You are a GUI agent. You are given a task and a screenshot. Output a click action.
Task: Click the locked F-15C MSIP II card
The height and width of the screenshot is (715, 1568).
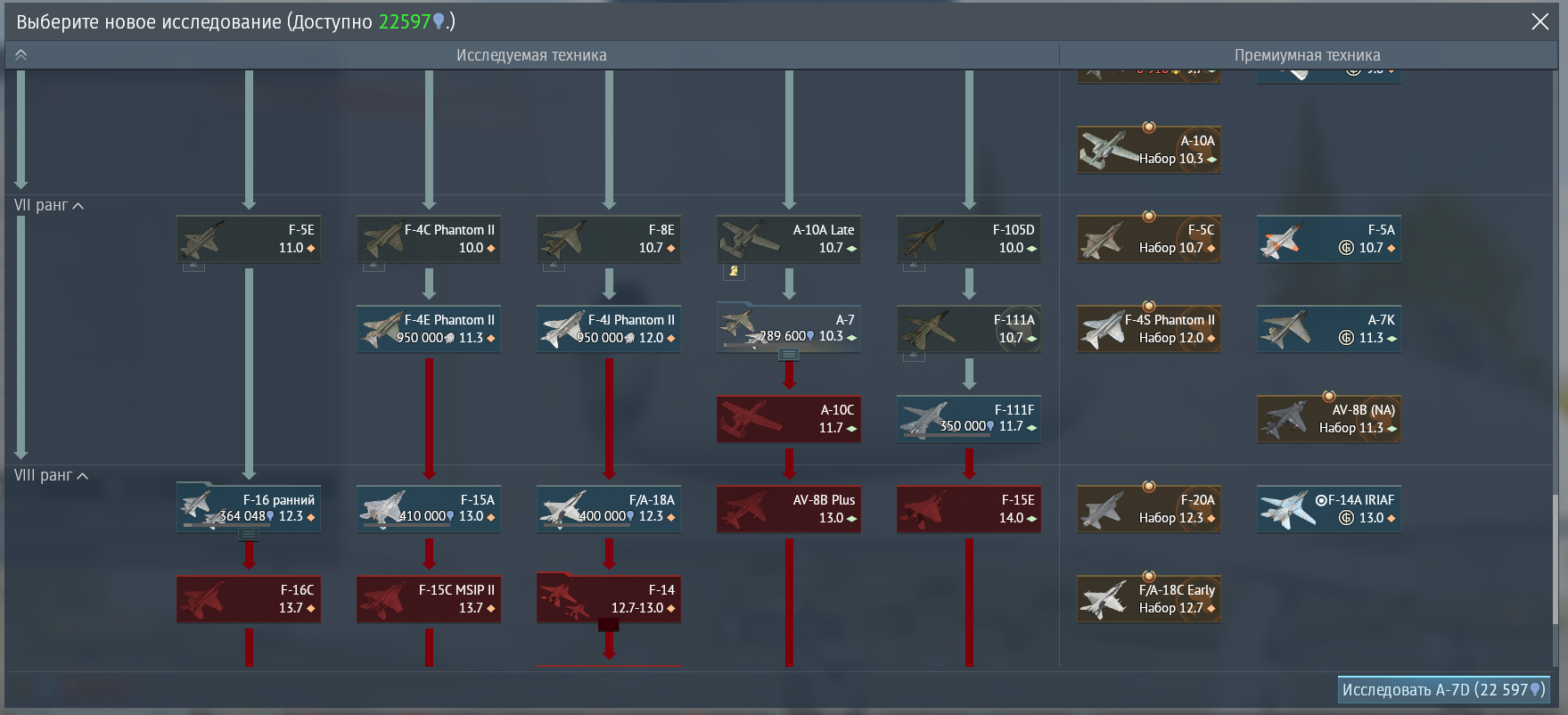coord(429,599)
